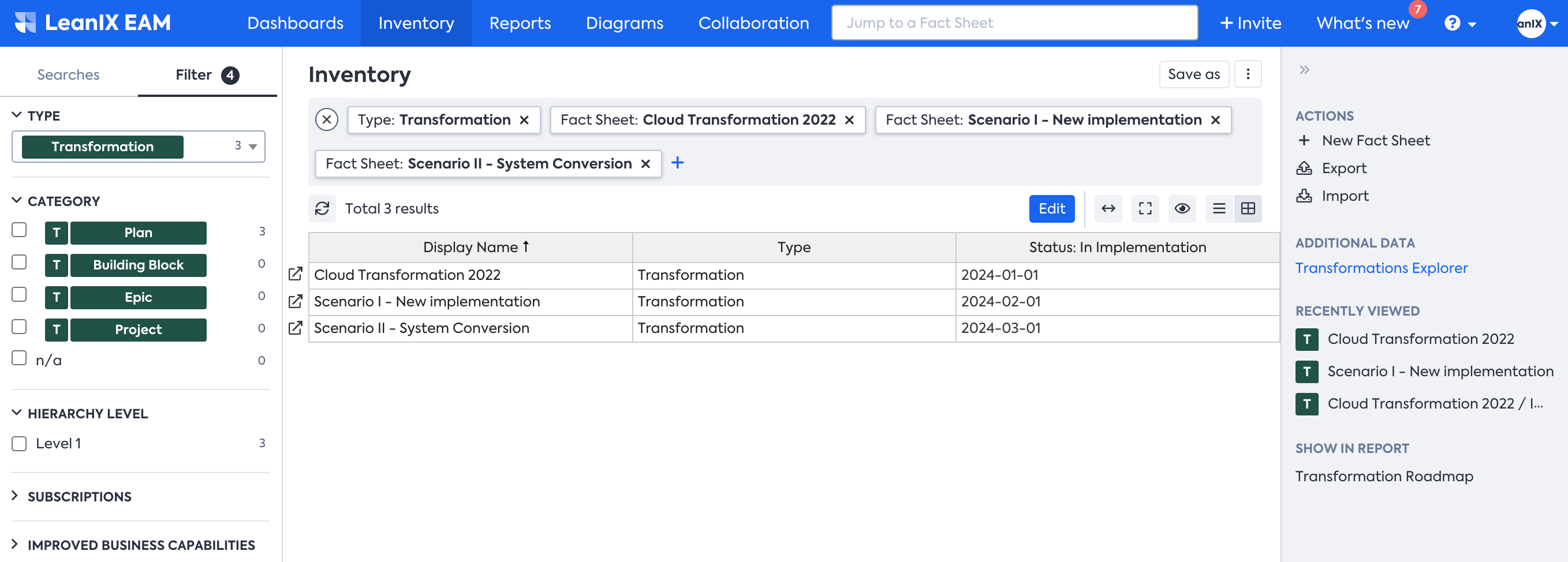
Task: Open Cloud Transformation 2022 row in new tab
Action: 295,274
